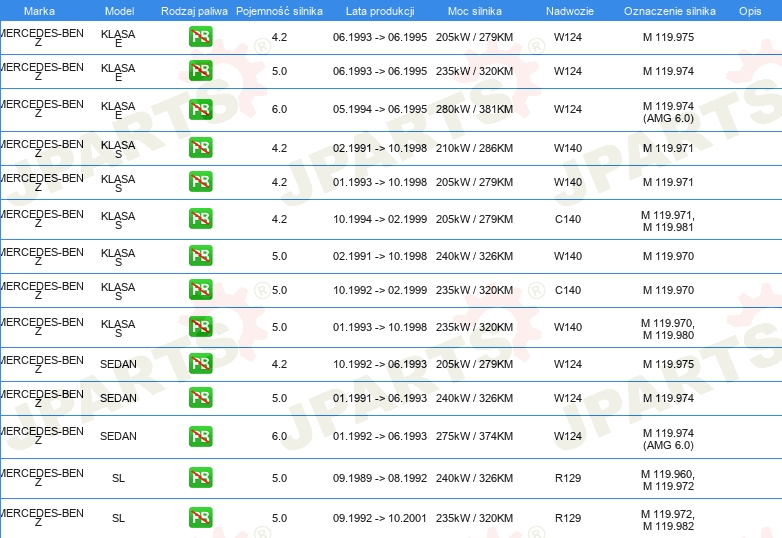782x538 pixels.
Task: Click the date range 01.1992 -> 06.1993
Action: click(x=380, y=436)
